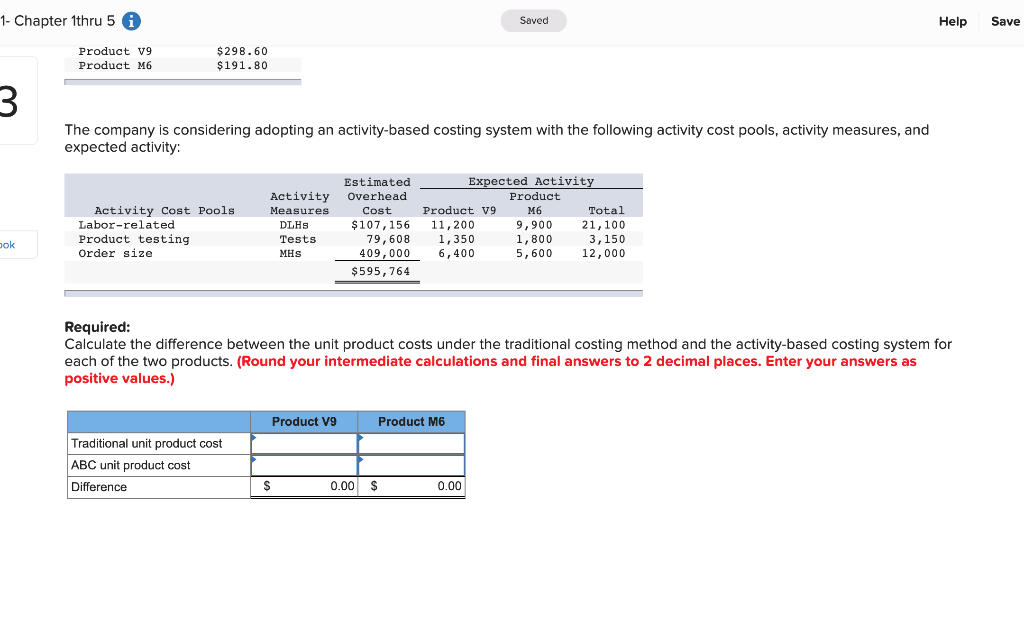The width and height of the screenshot is (1024, 641).
Task: Click the $107,156 labor-related cost
Action: (x=380, y=225)
